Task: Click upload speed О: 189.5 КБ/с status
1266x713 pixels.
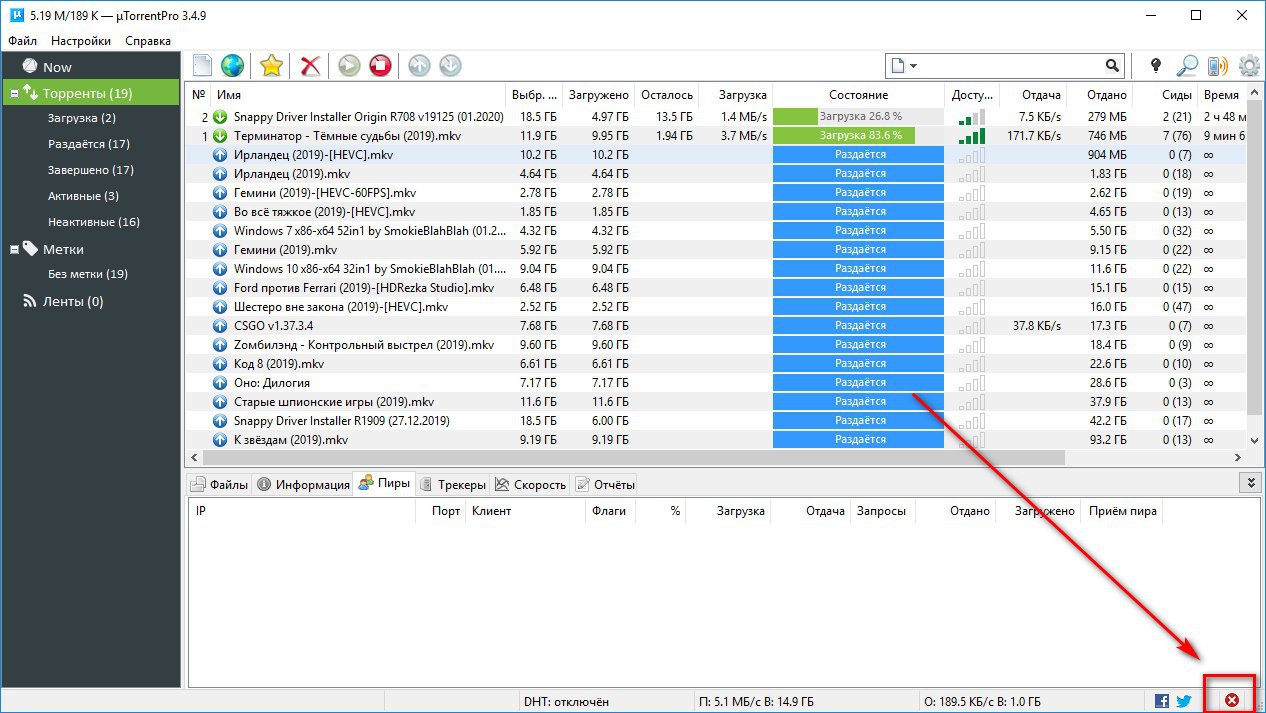Action: pos(983,702)
